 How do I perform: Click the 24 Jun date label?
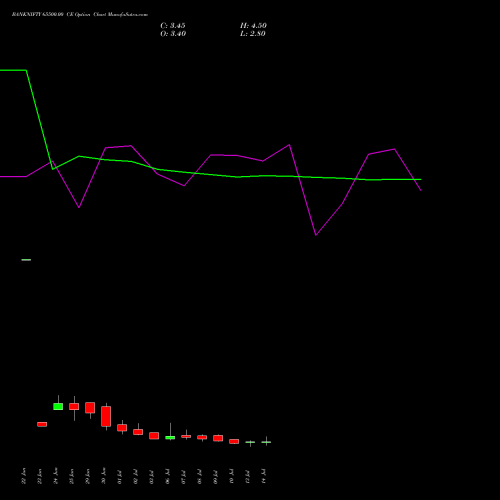click(56, 476)
